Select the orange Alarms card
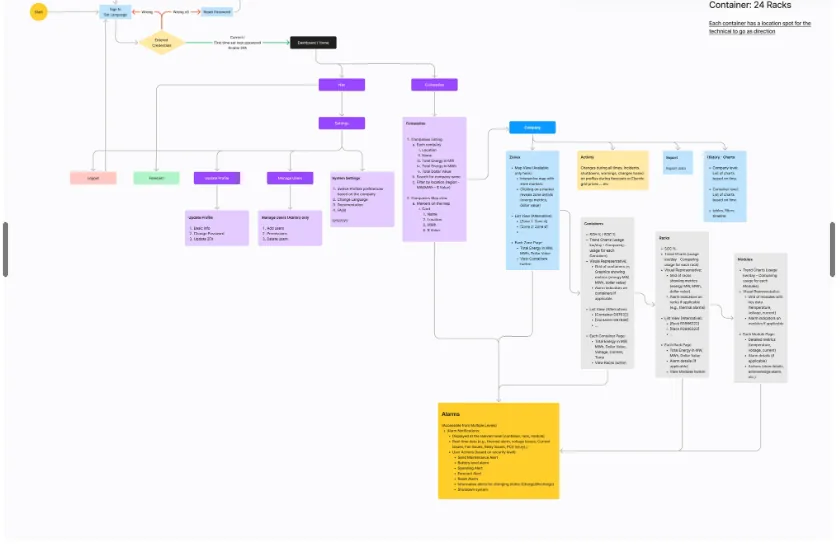Viewport: 840px width, 545px height. 499,451
